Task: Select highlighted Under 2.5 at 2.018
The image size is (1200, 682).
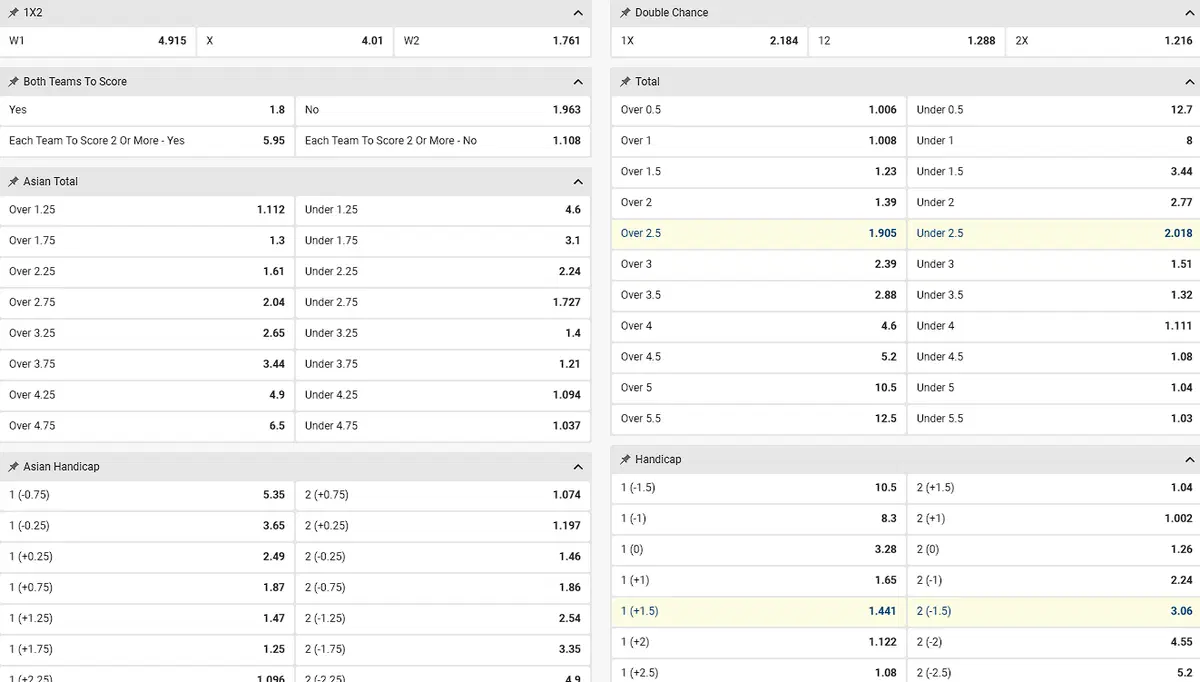Action: (x=1054, y=233)
